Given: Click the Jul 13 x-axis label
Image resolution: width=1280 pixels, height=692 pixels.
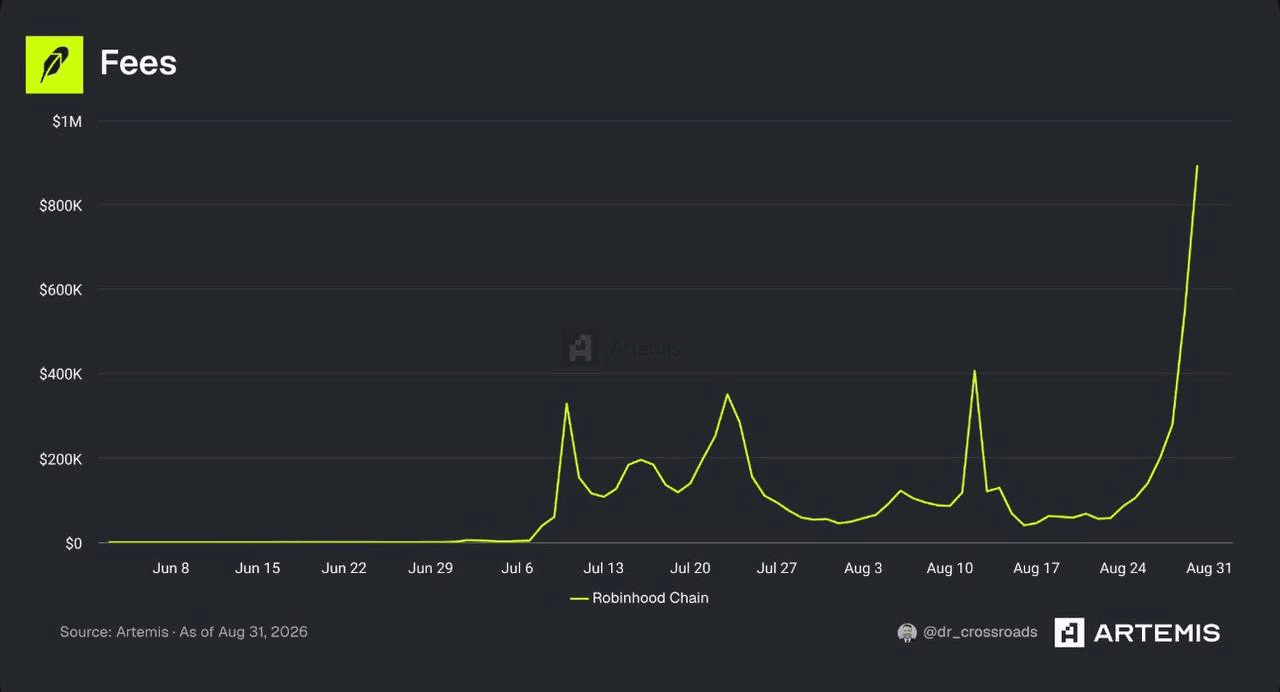Looking at the screenshot, I should [x=604, y=568].
